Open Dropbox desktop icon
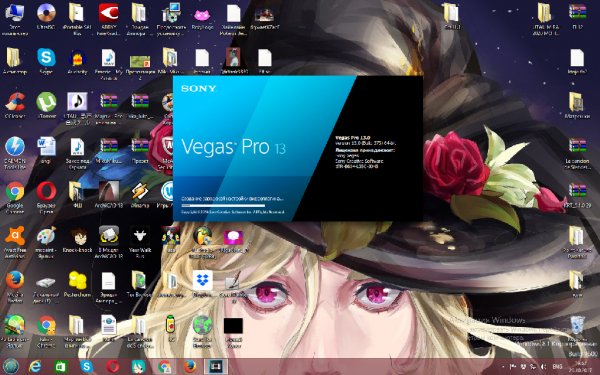The image size is (600, 375). click(x=202, y=280)
